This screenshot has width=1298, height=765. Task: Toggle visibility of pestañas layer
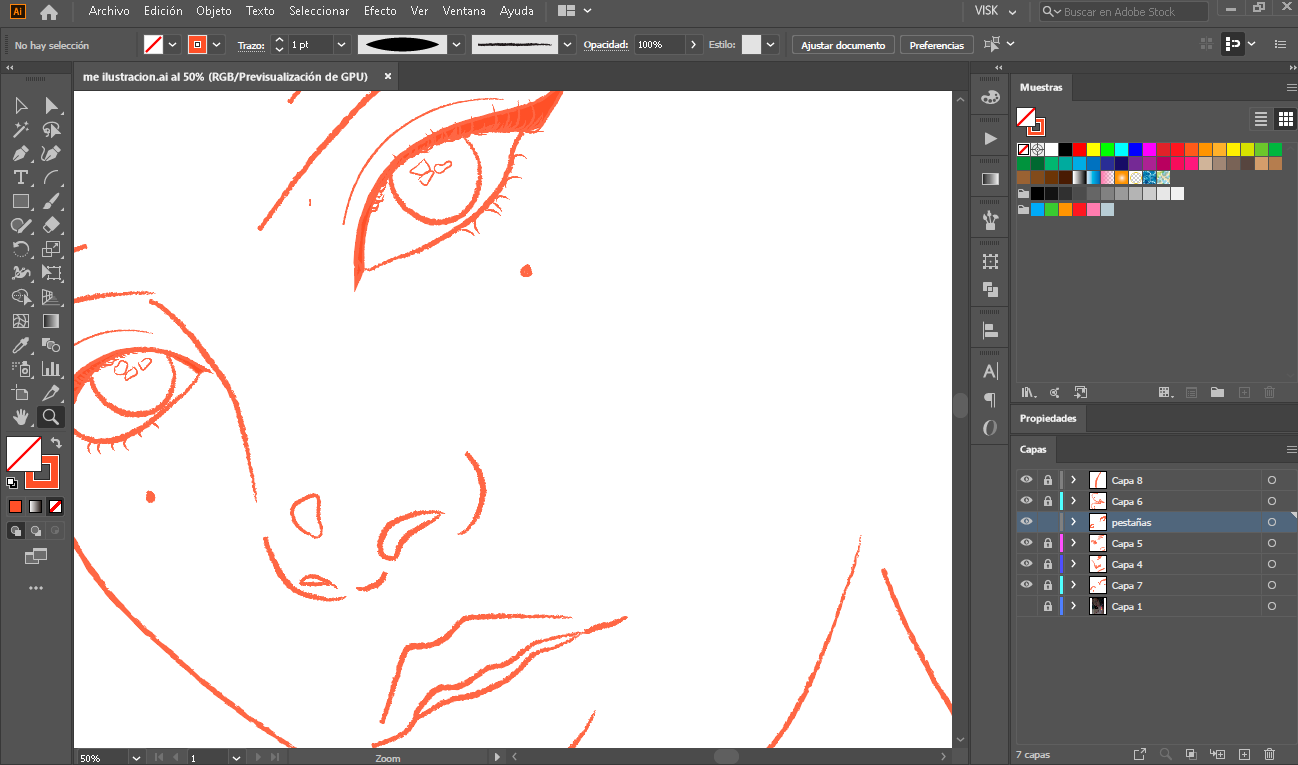(1026, 522)
